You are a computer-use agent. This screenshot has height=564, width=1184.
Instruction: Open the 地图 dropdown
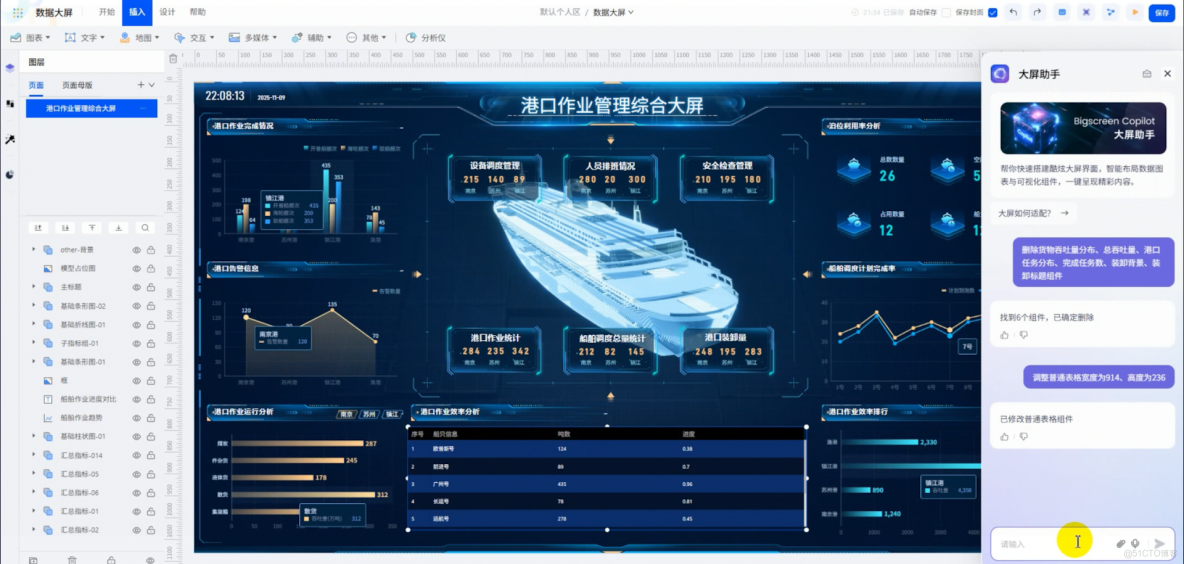[140, 37]
